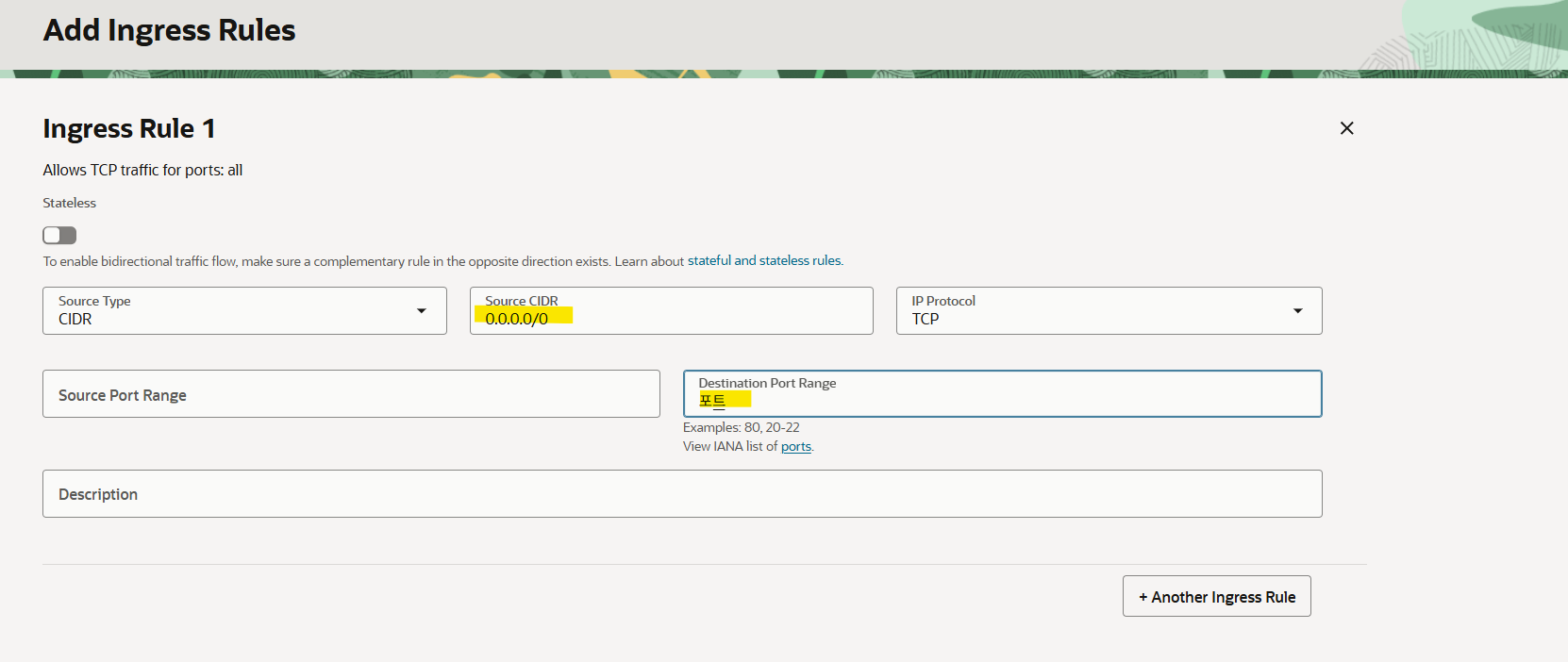Click the Stateless label text
The image size is (1568, 662).
click(69, 203)
